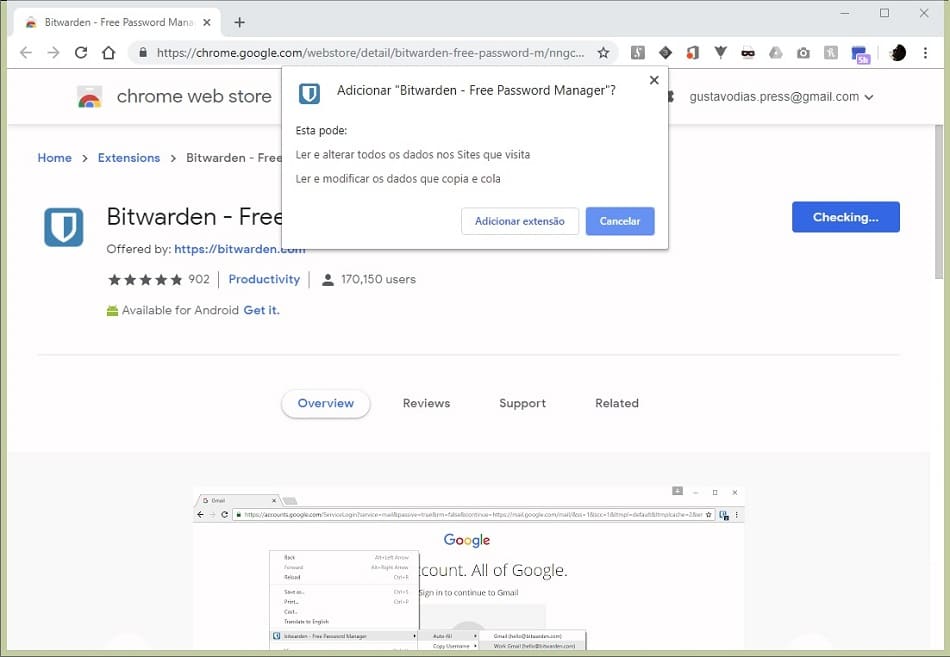The height and width of the screenshot is (657, 950).
Task: Open the Support tab
Action: [522, 403]
